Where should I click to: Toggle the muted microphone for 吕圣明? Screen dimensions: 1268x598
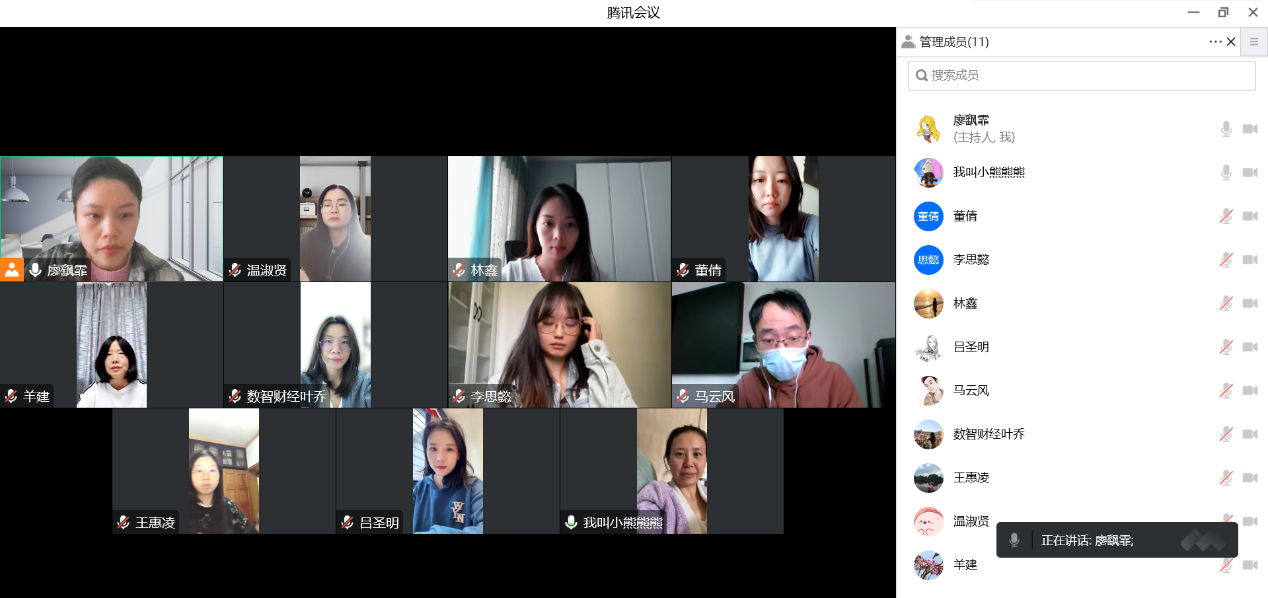tap(1225, 347)
